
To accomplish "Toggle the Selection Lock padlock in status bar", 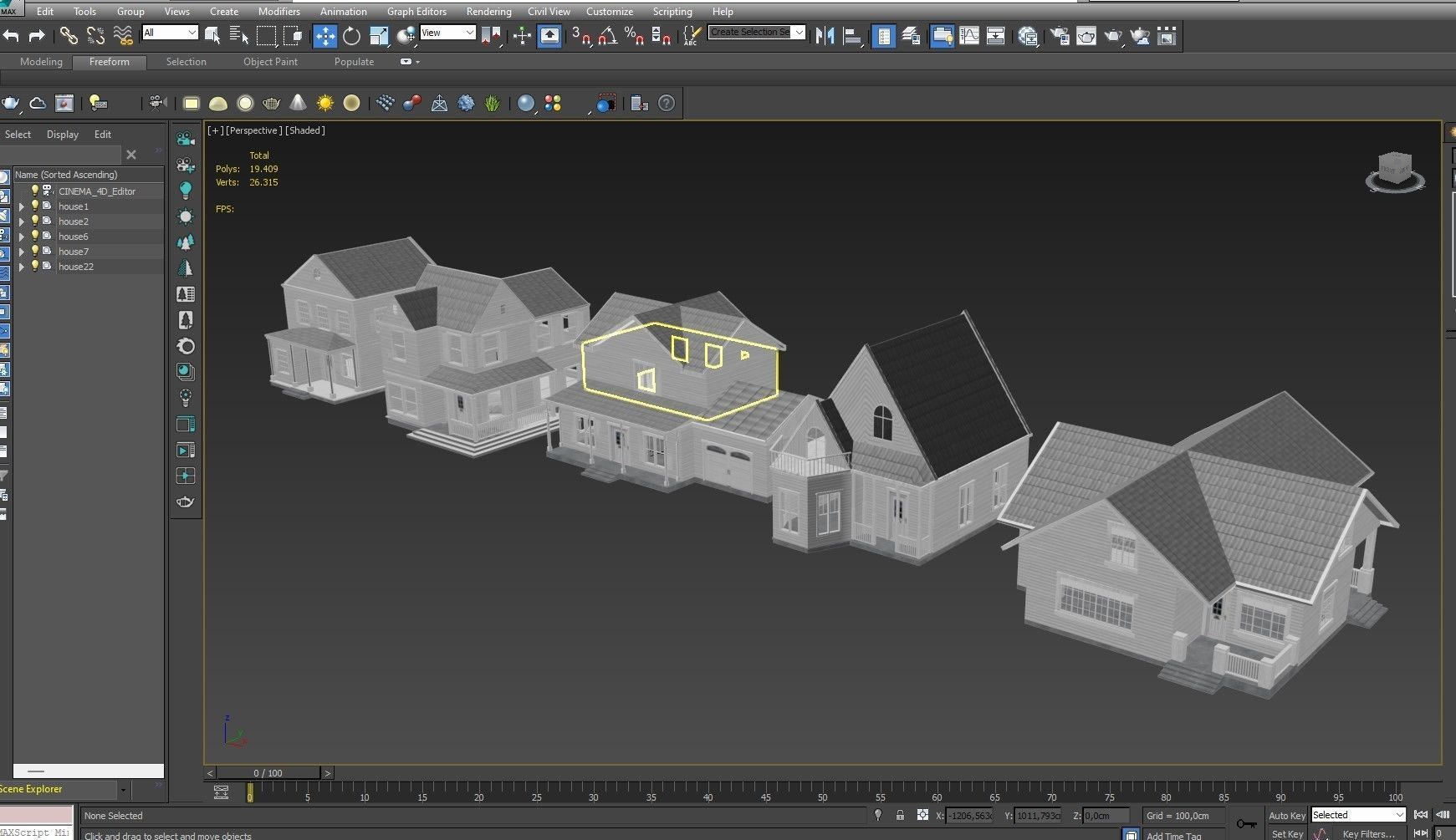I will click(x=900, y=815).
